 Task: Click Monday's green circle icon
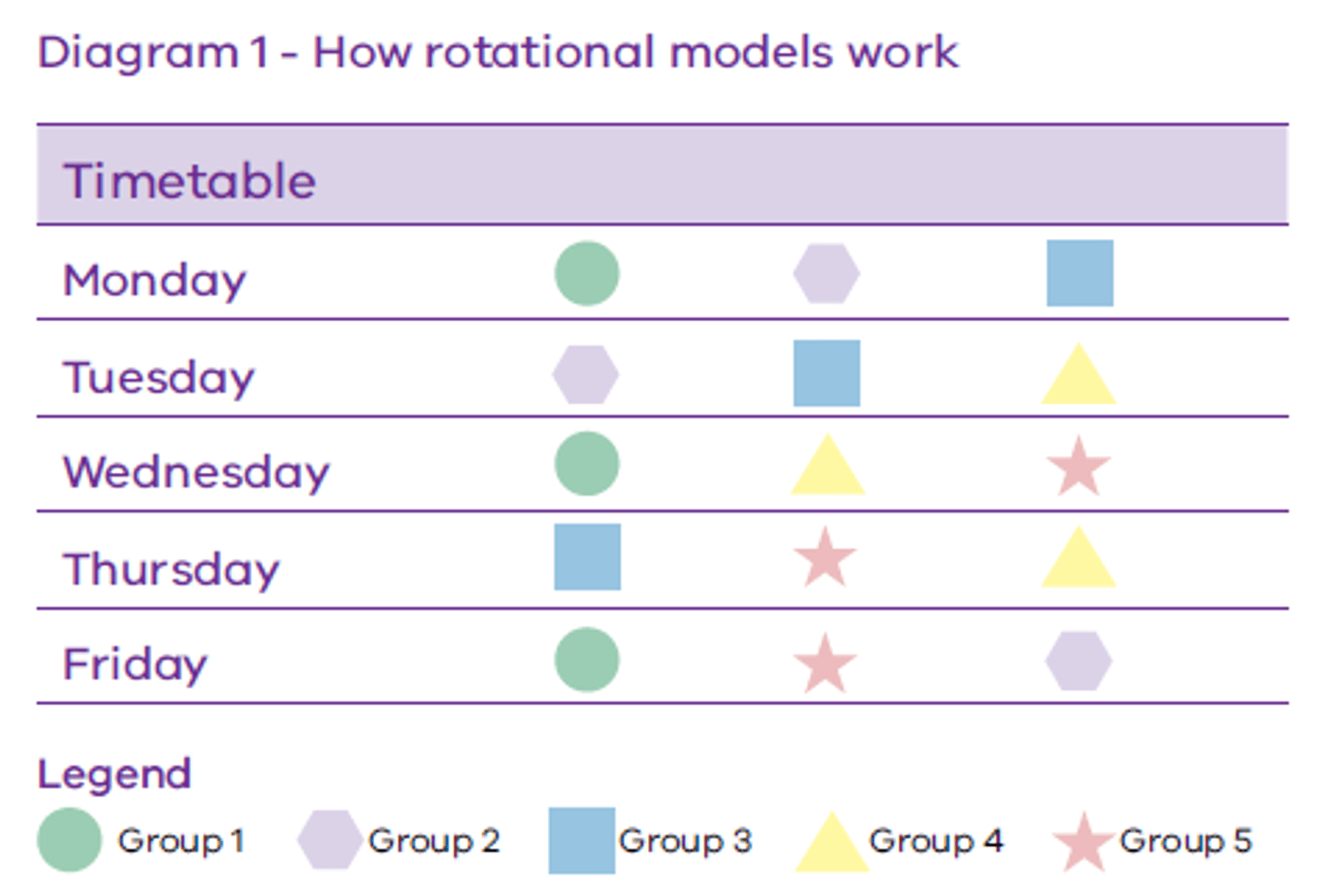click(x=587, y=273)
